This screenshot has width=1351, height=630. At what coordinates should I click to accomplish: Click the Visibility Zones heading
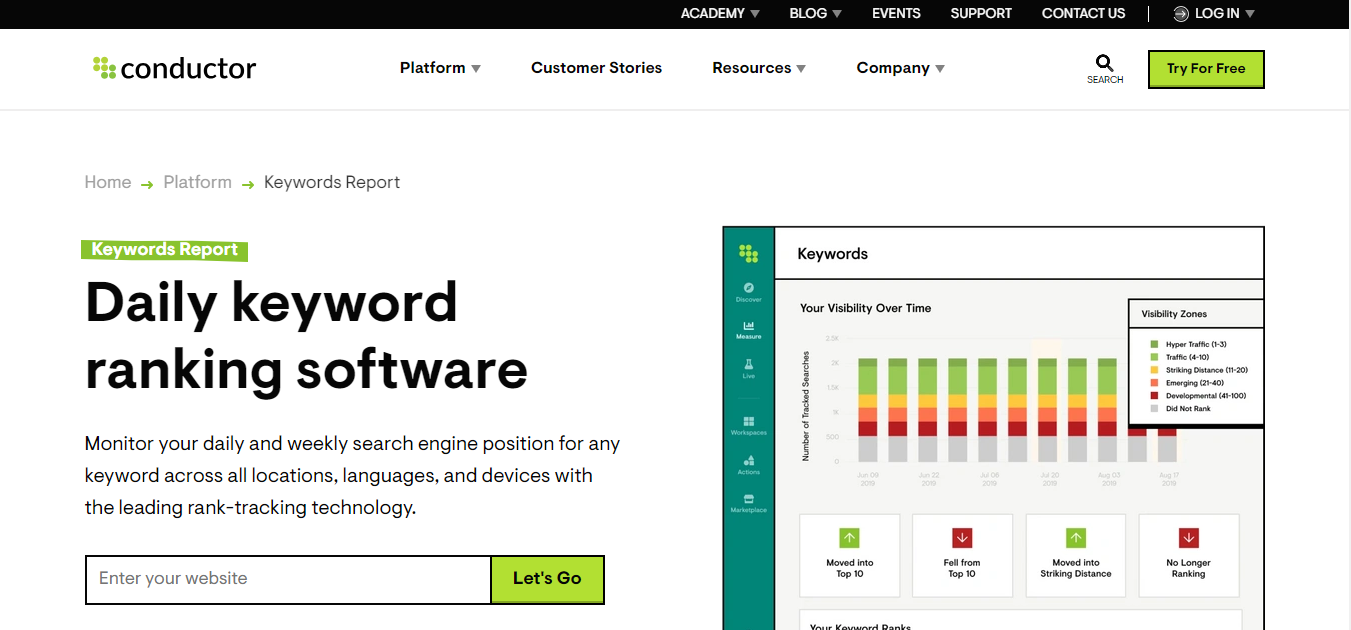coord(1174,314)
